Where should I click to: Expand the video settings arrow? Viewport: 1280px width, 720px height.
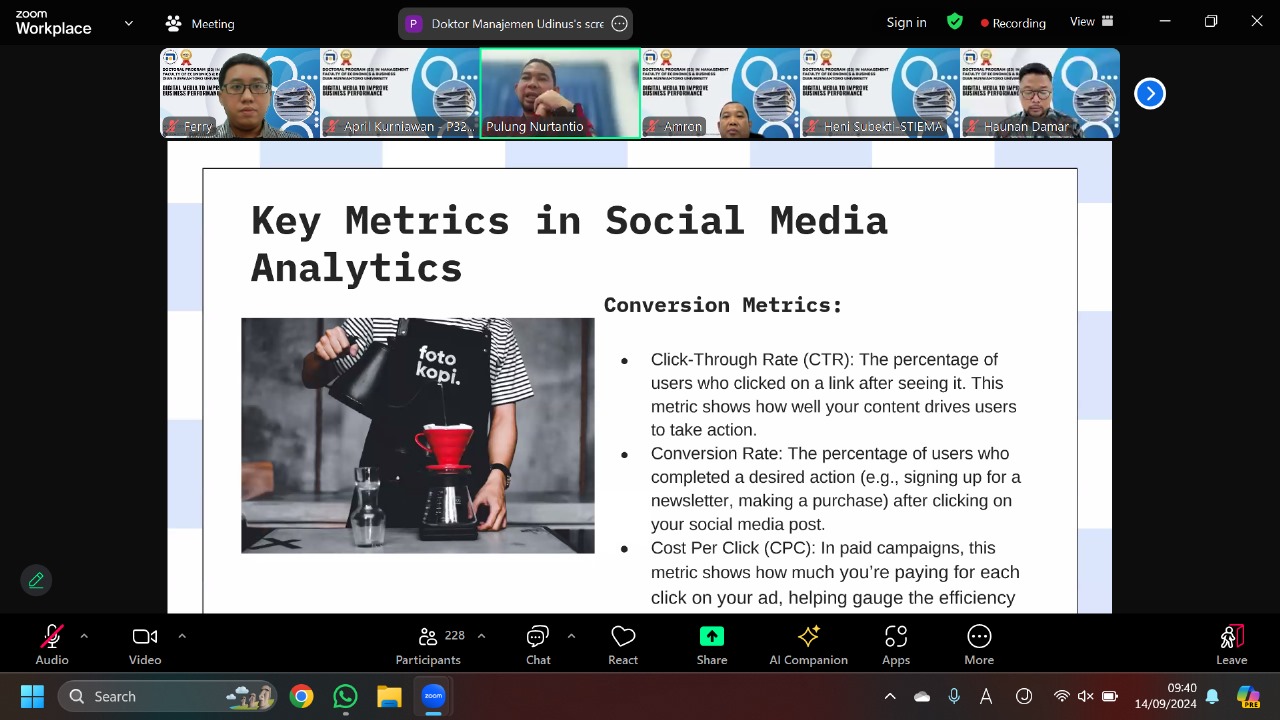pyautogui.click(x=181, y=636)
